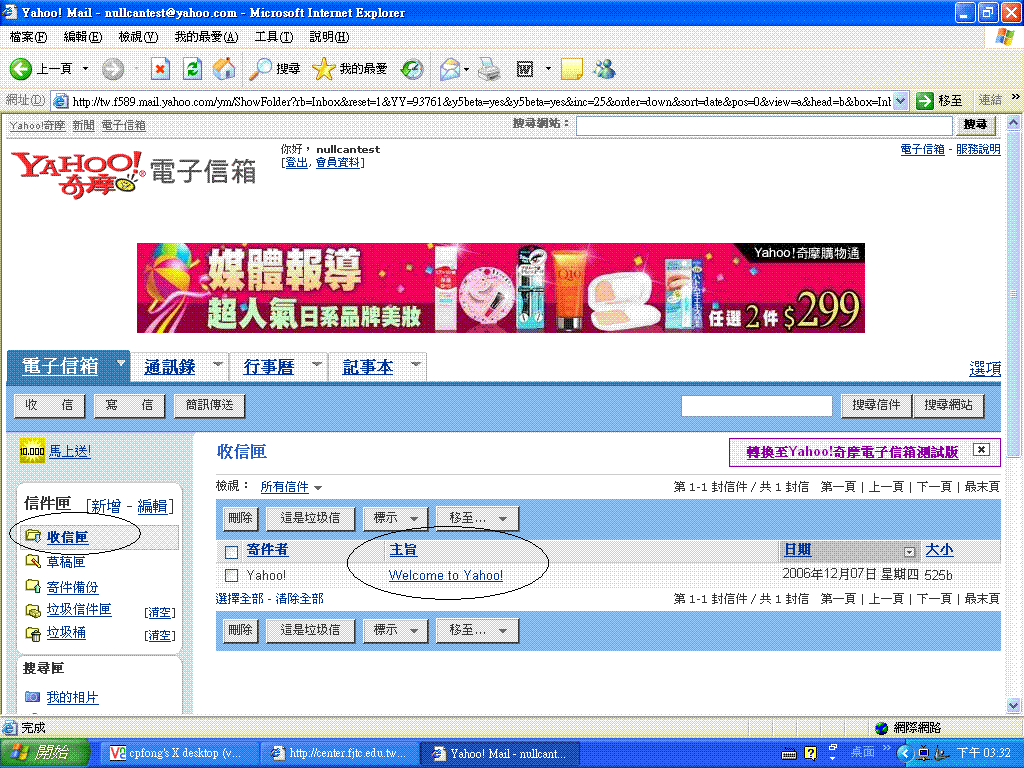The image size is (1024, 768).
Task: Click the IE Refresh page icon
Action: pyautogui.click(x=193, y=69)
